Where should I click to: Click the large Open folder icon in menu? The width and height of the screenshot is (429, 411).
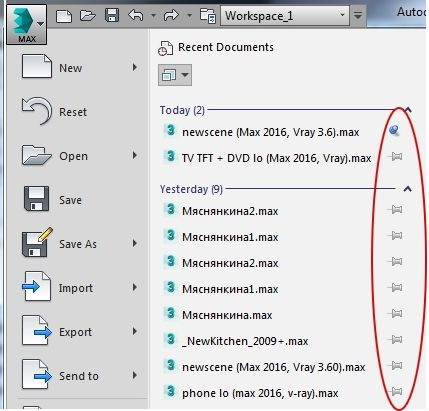pyautogui.click(x=37, y=155)
